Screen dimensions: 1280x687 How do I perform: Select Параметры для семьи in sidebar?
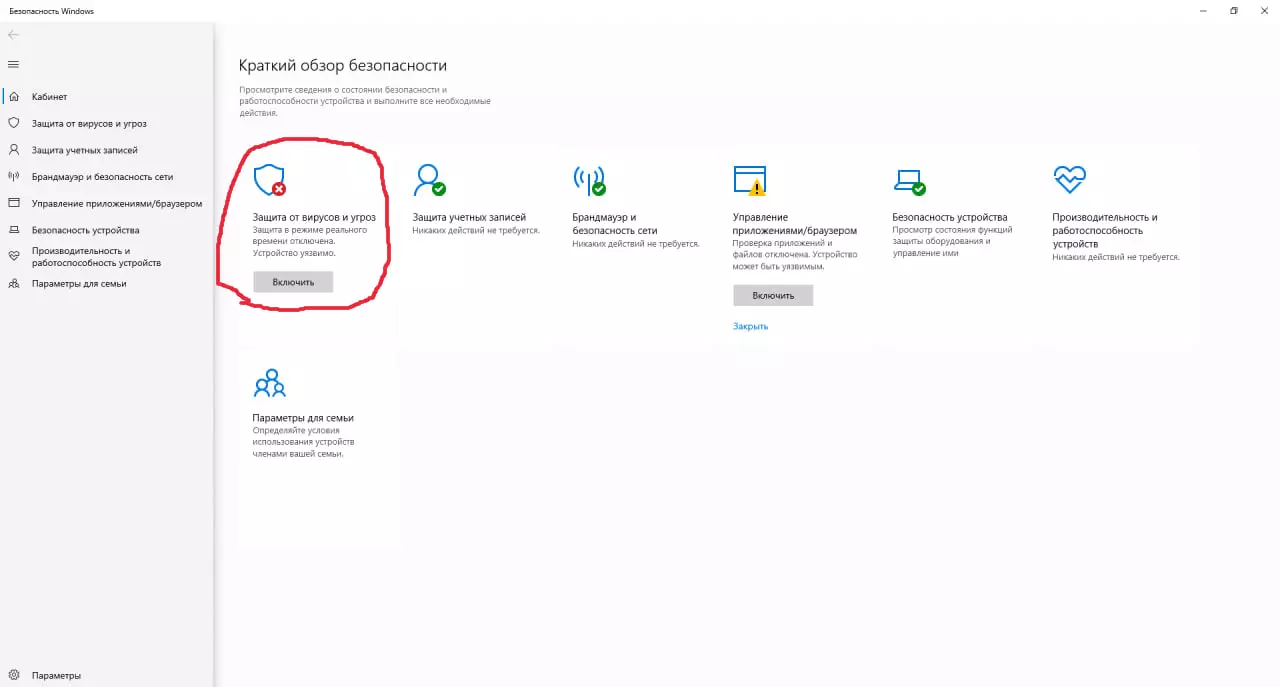79,284
